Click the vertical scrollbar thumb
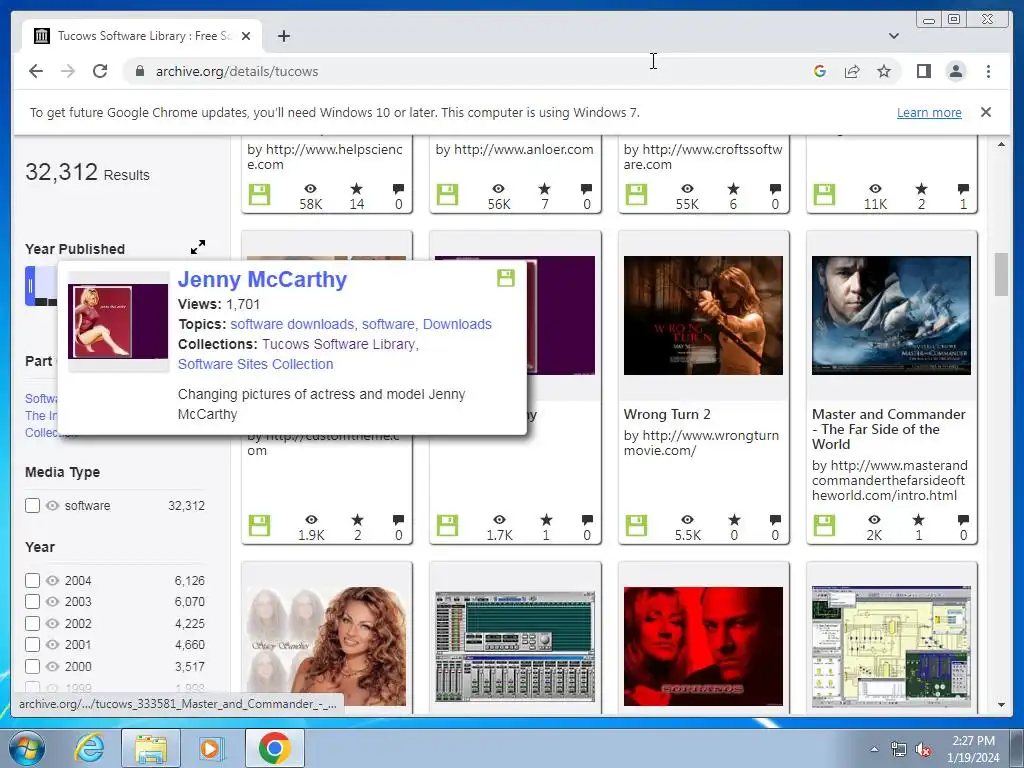The image size is (1024, 768). coord(1001,274)
